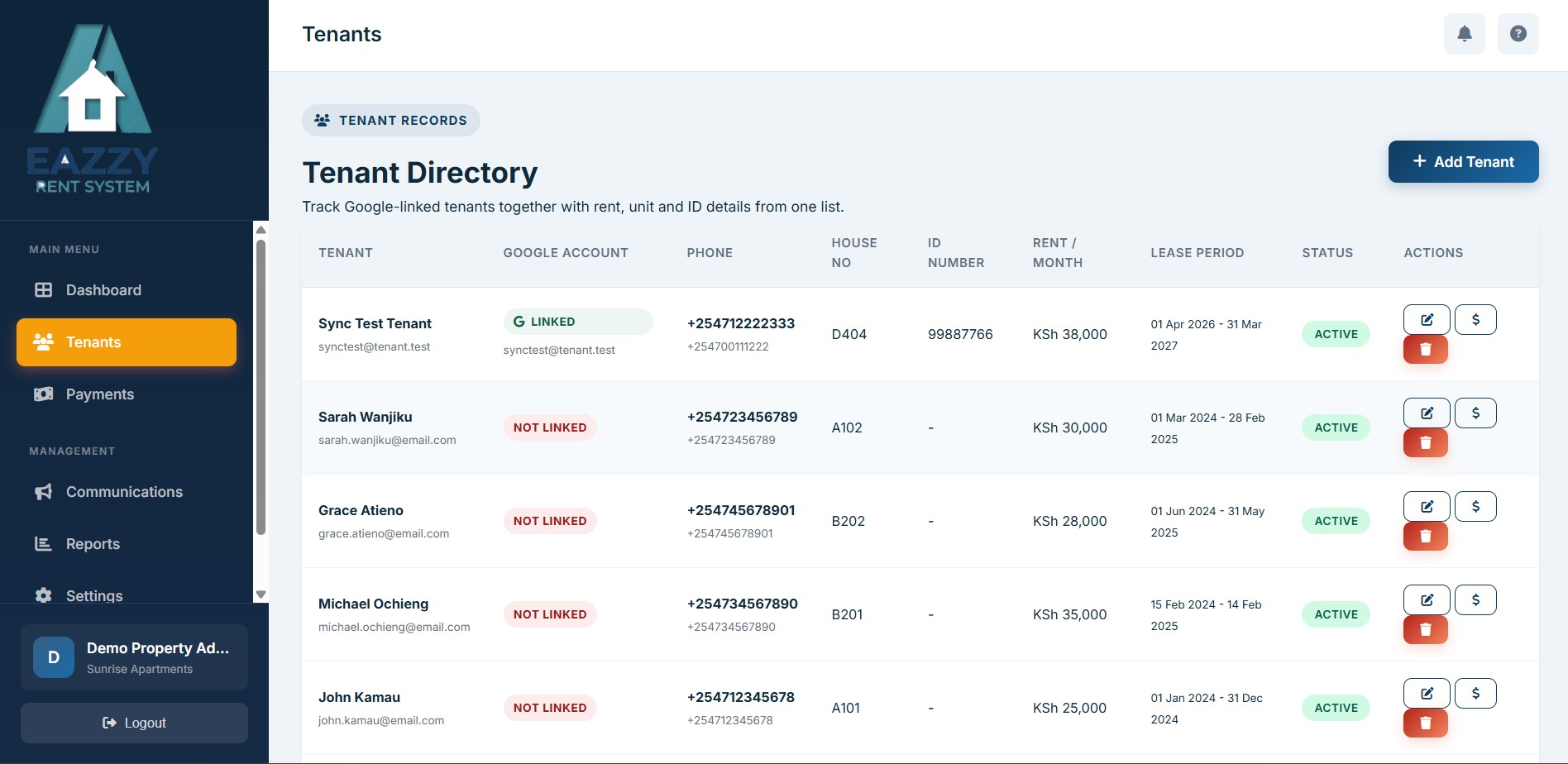Click sidebar scrollbar up arrow
Screen dimensions: 1568x764
261,230
